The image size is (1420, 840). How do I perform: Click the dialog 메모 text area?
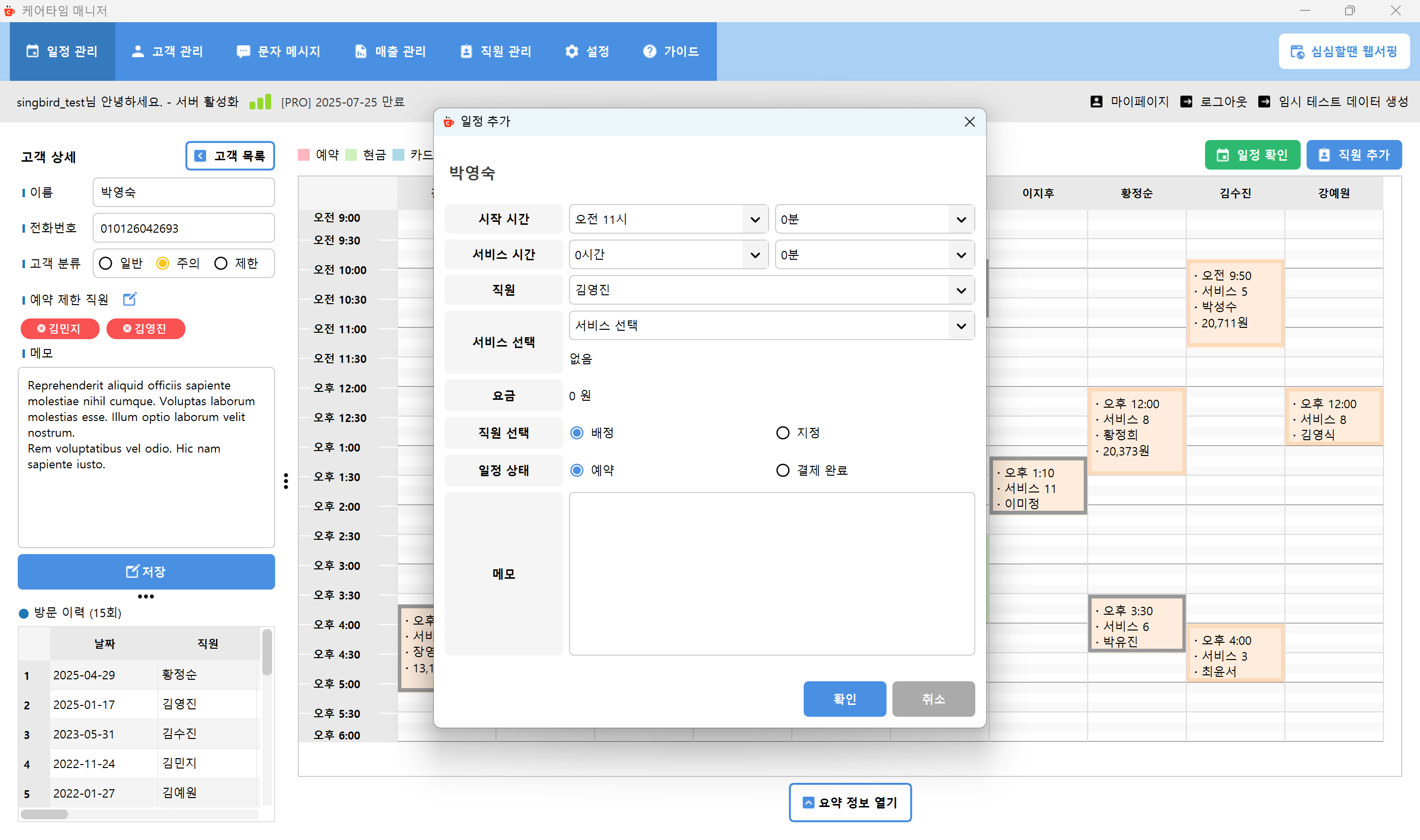click(x=772, y=574)
